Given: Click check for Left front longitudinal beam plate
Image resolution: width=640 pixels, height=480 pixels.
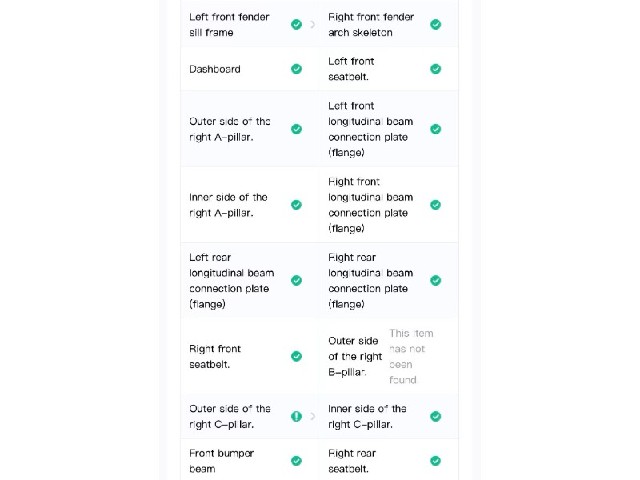Looking at the screenshot, I should tap(436, 129).
